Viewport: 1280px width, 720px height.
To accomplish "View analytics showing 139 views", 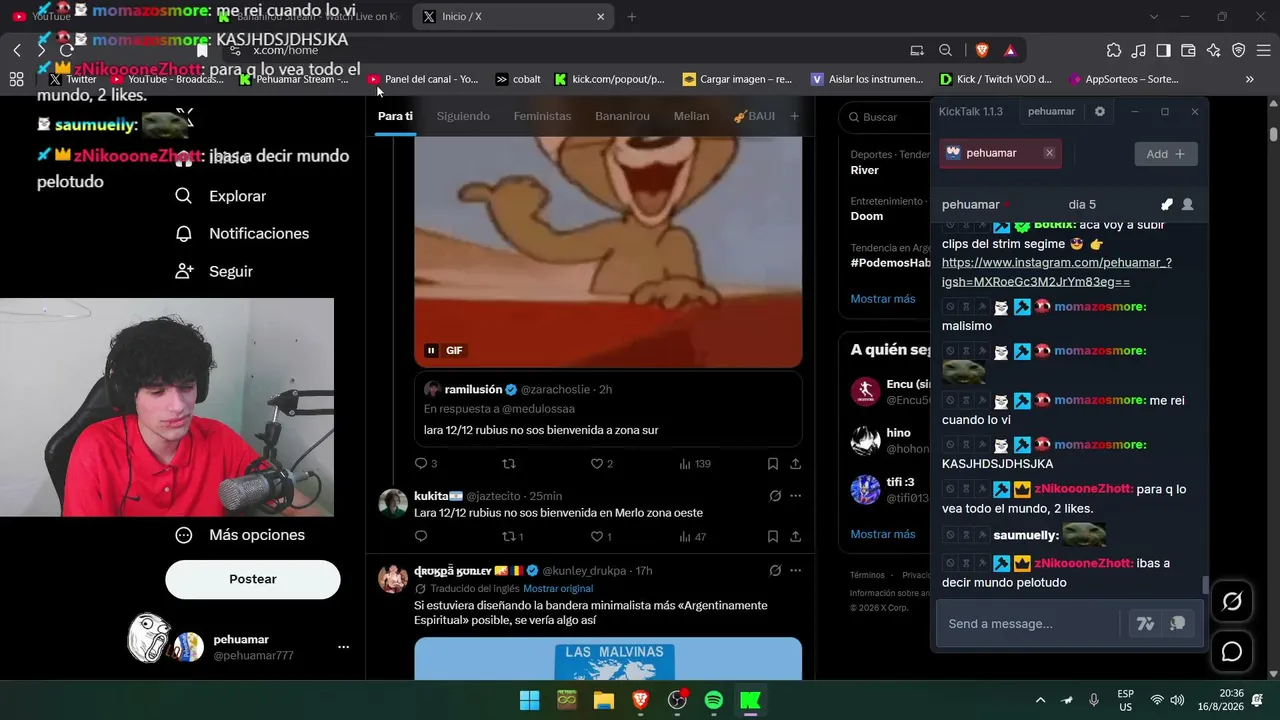I will [695, 464].
